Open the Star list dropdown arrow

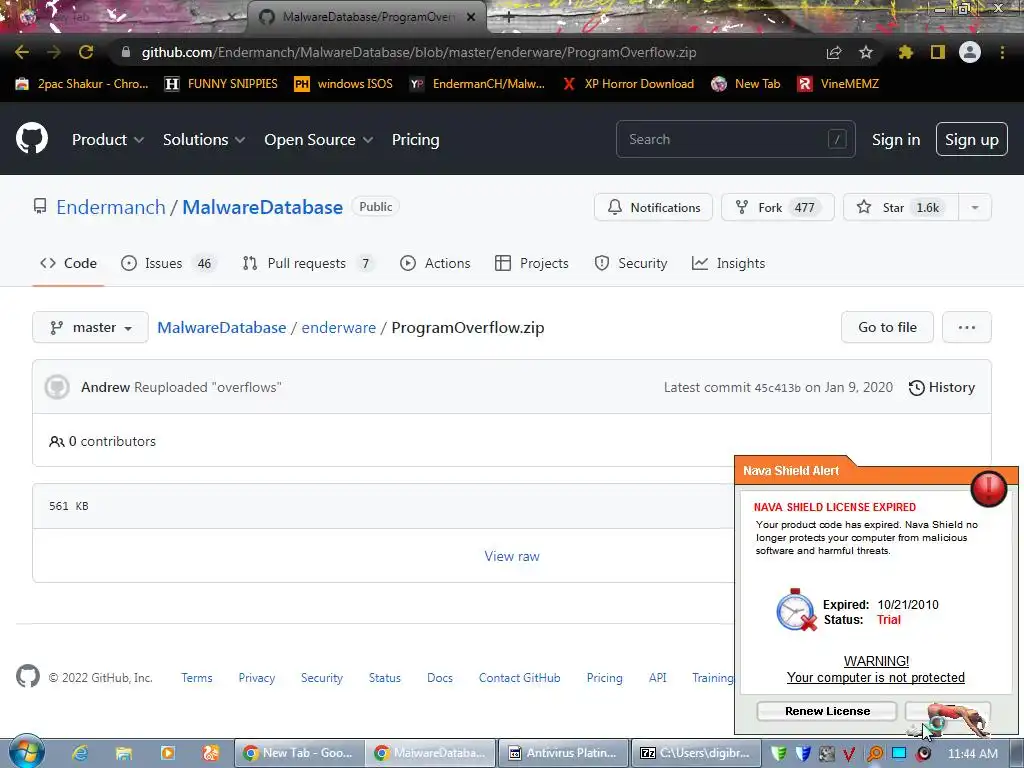coord(975,207)
